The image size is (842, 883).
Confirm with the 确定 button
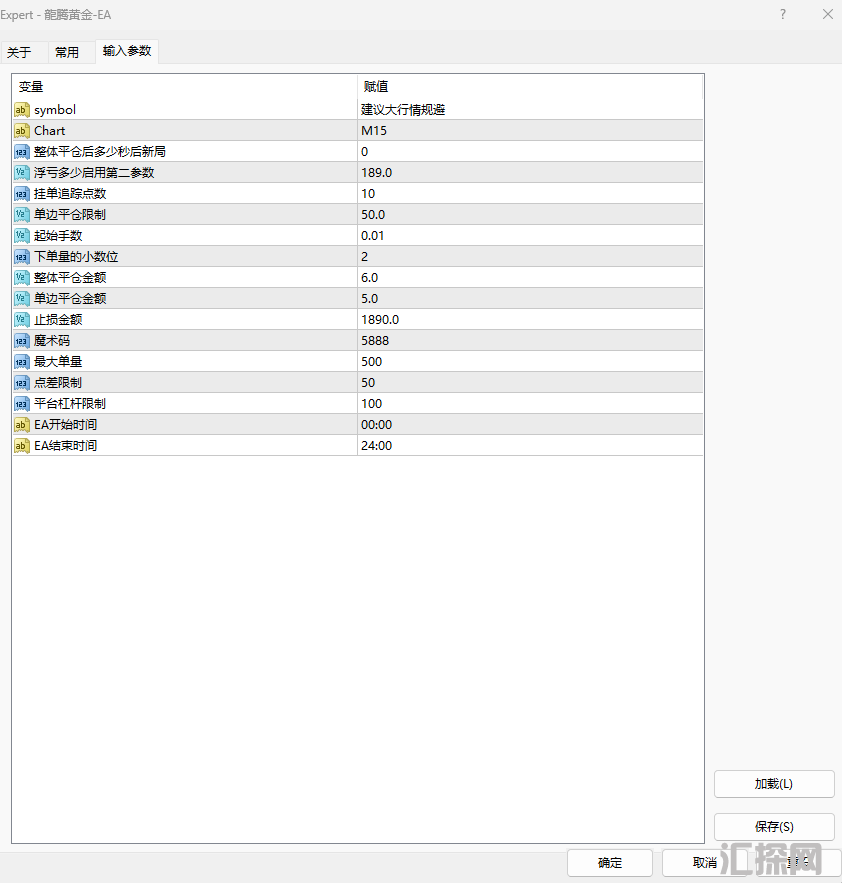point(610,863)
